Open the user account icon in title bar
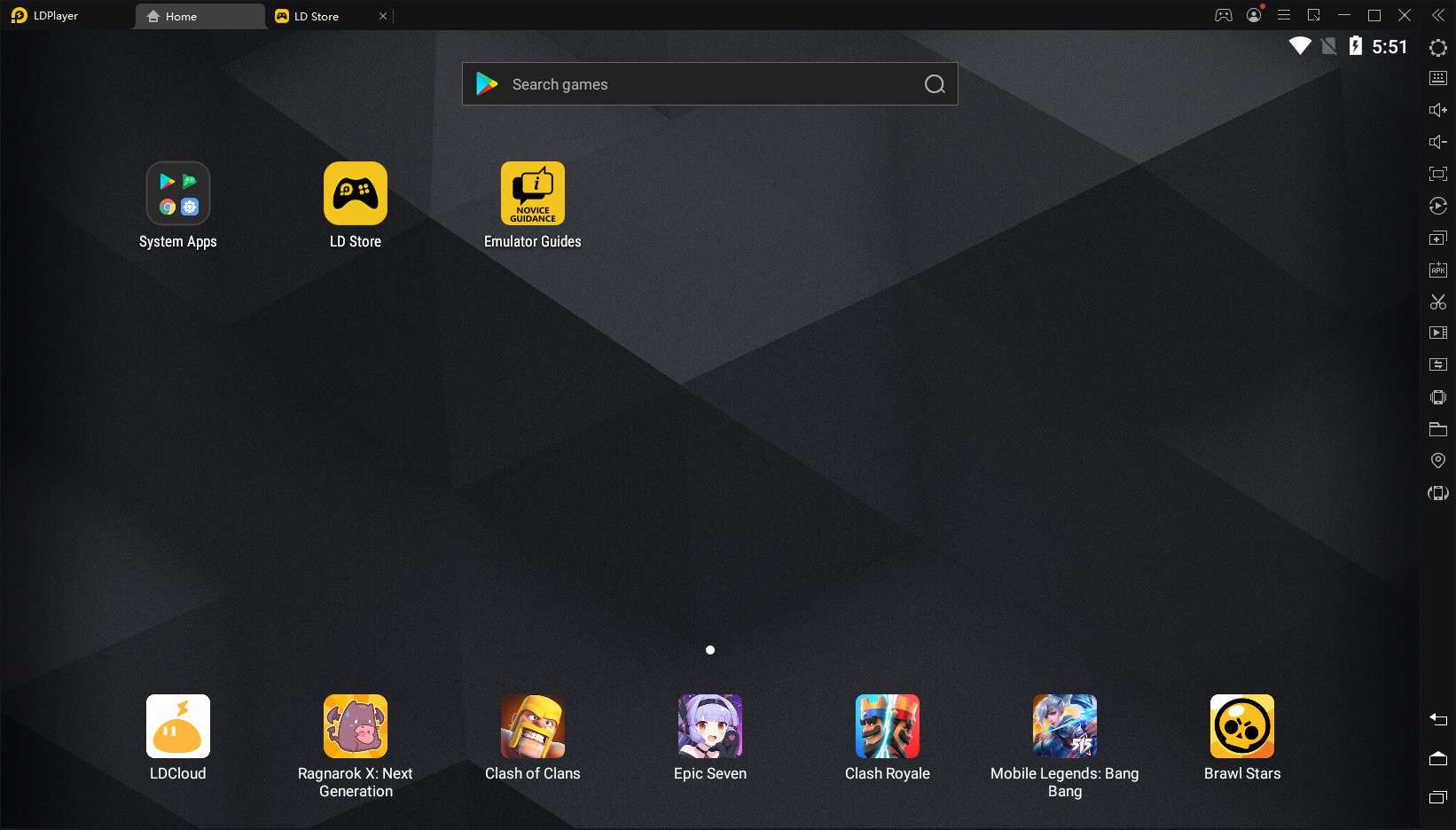This screenshot has height=830, width=1456. coord(1254,15)
